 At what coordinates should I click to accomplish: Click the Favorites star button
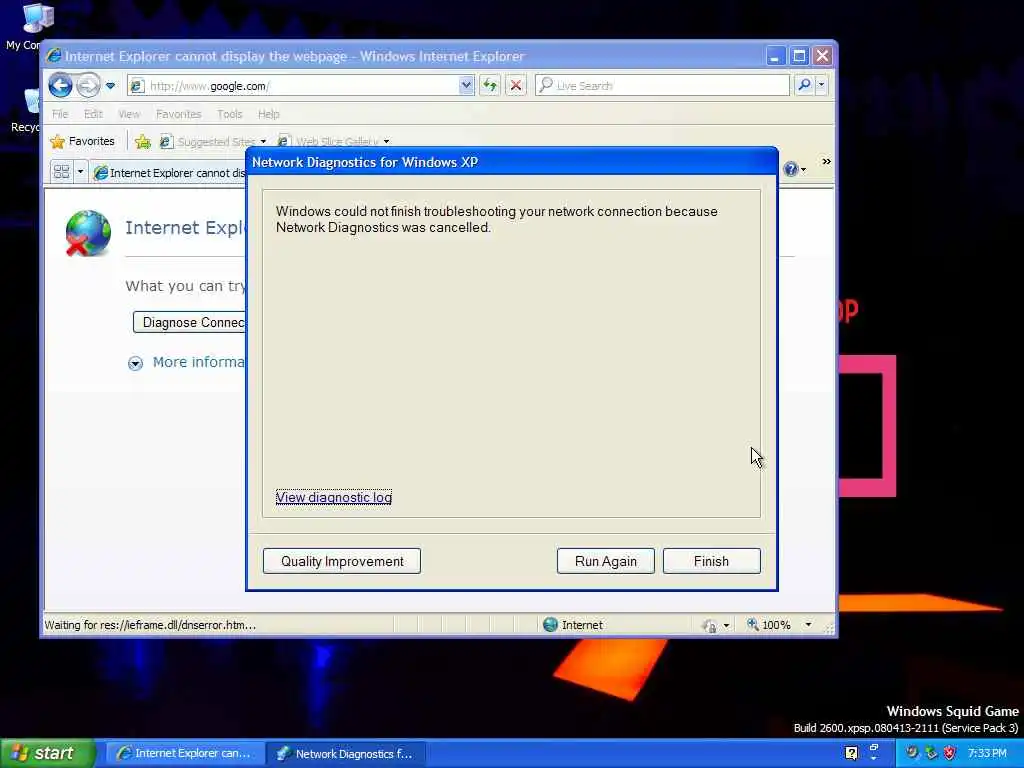coord(83,141)
